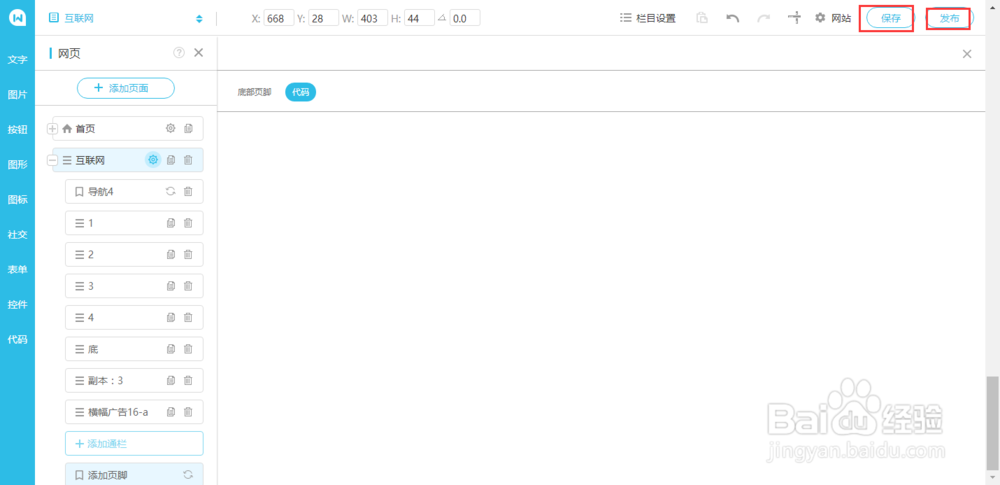The width and height of the screenshot is (1000, 485).
Task: Open the 图片 (Image) sidebar tool
Action: pyautogui.click(x=17, y=94)
